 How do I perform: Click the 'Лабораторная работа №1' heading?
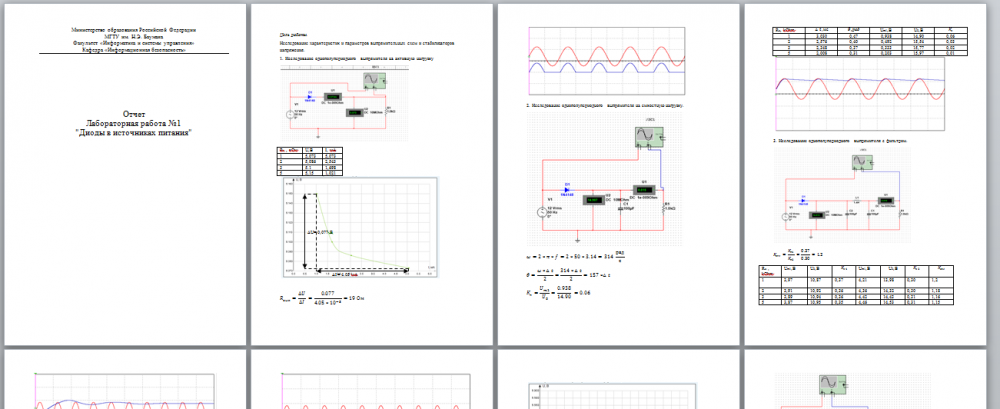134,122
